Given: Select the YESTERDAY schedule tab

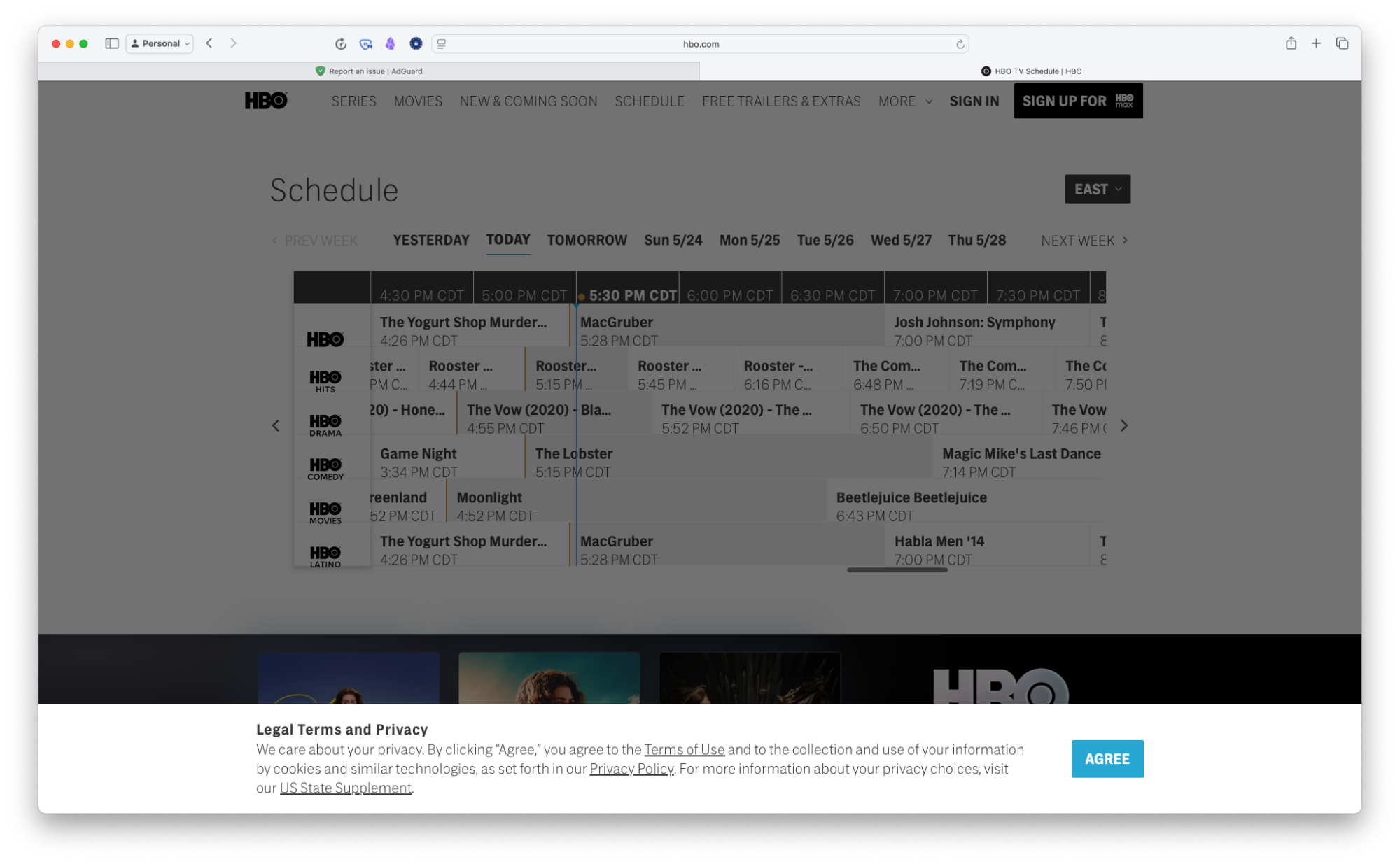Looking at the screenshot, I should (x=431, y=240).
